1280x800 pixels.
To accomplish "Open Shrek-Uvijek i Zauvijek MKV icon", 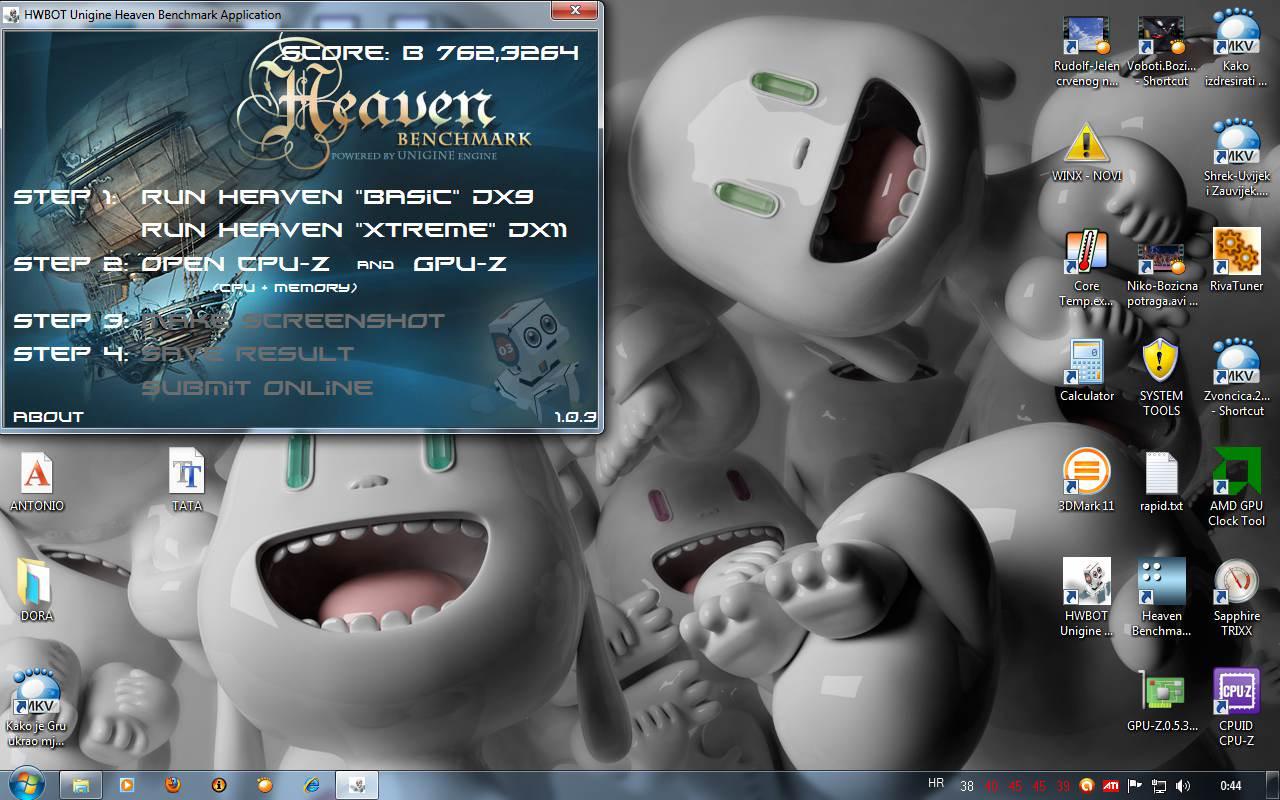I will 1236,157.
